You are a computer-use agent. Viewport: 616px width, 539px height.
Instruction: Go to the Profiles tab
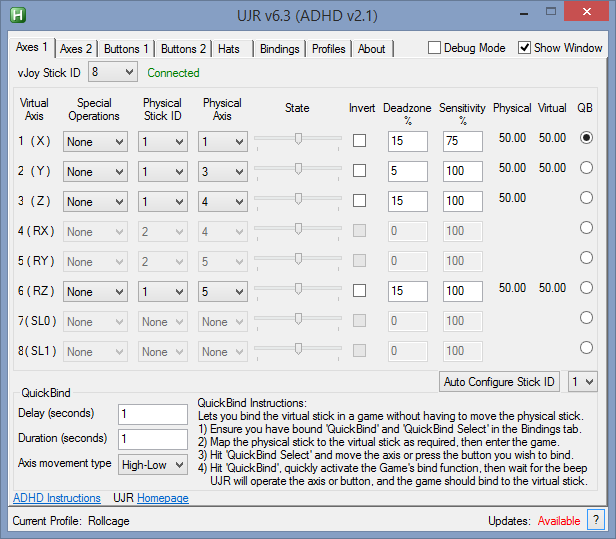[x=328, y=49]
